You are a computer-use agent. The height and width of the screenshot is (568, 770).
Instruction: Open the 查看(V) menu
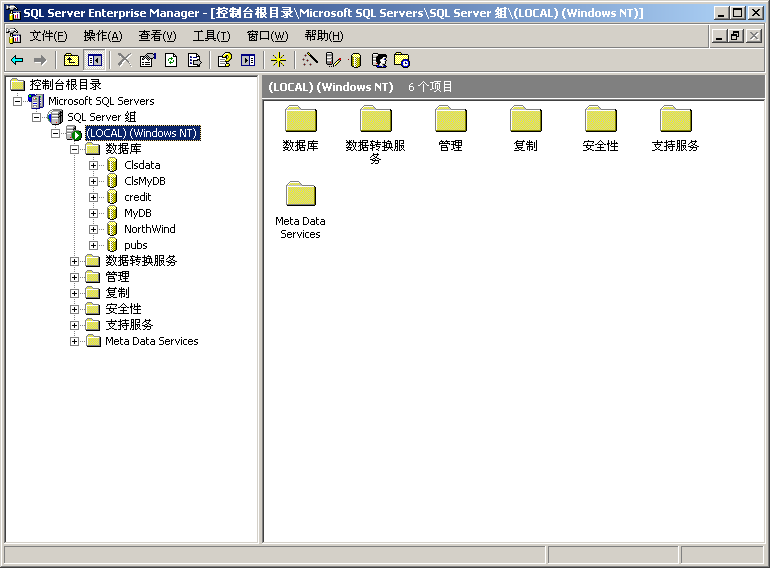tap(157, 36)
